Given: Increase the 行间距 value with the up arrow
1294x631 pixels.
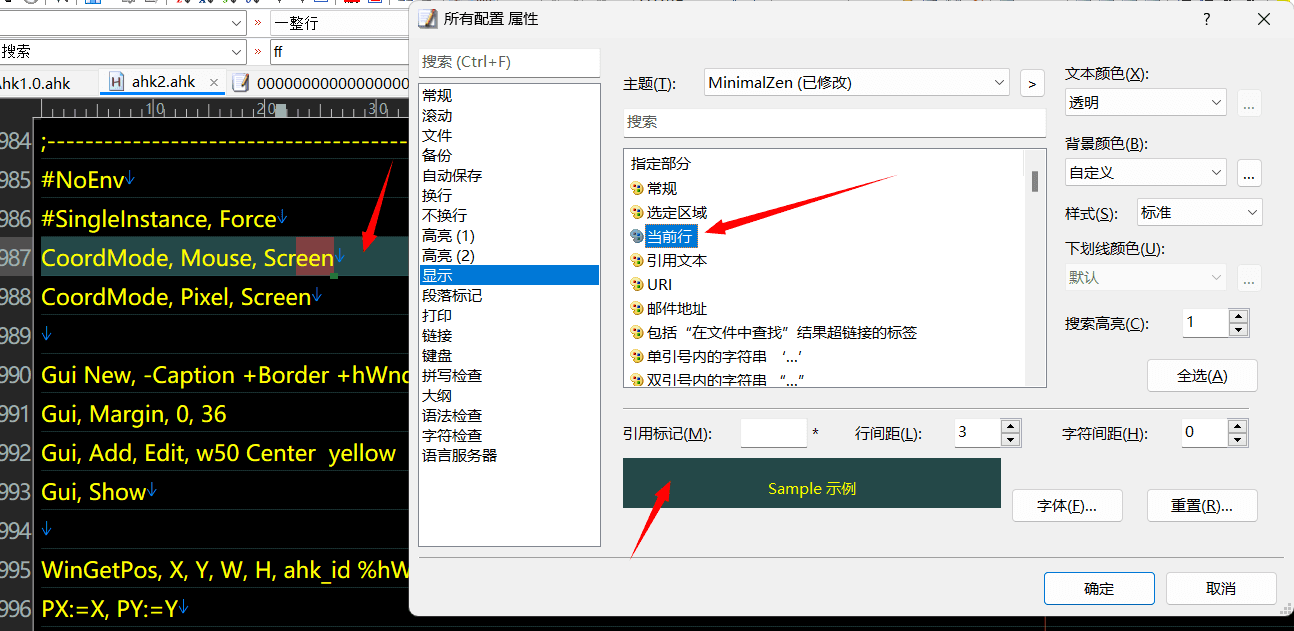Looking at the screenshot, I should (1010, 427).
